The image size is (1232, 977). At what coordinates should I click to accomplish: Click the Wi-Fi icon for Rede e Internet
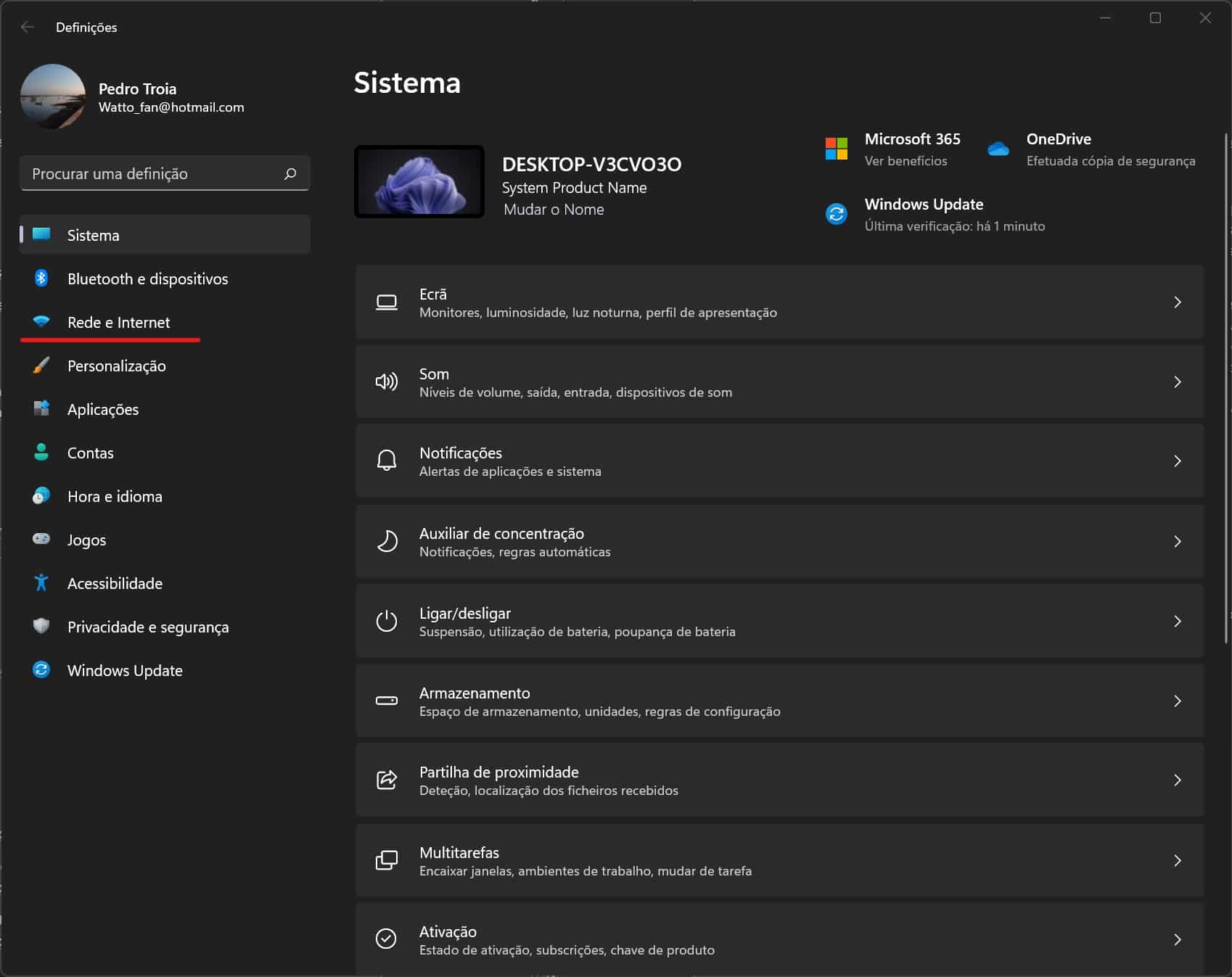(x=41, y=321)
